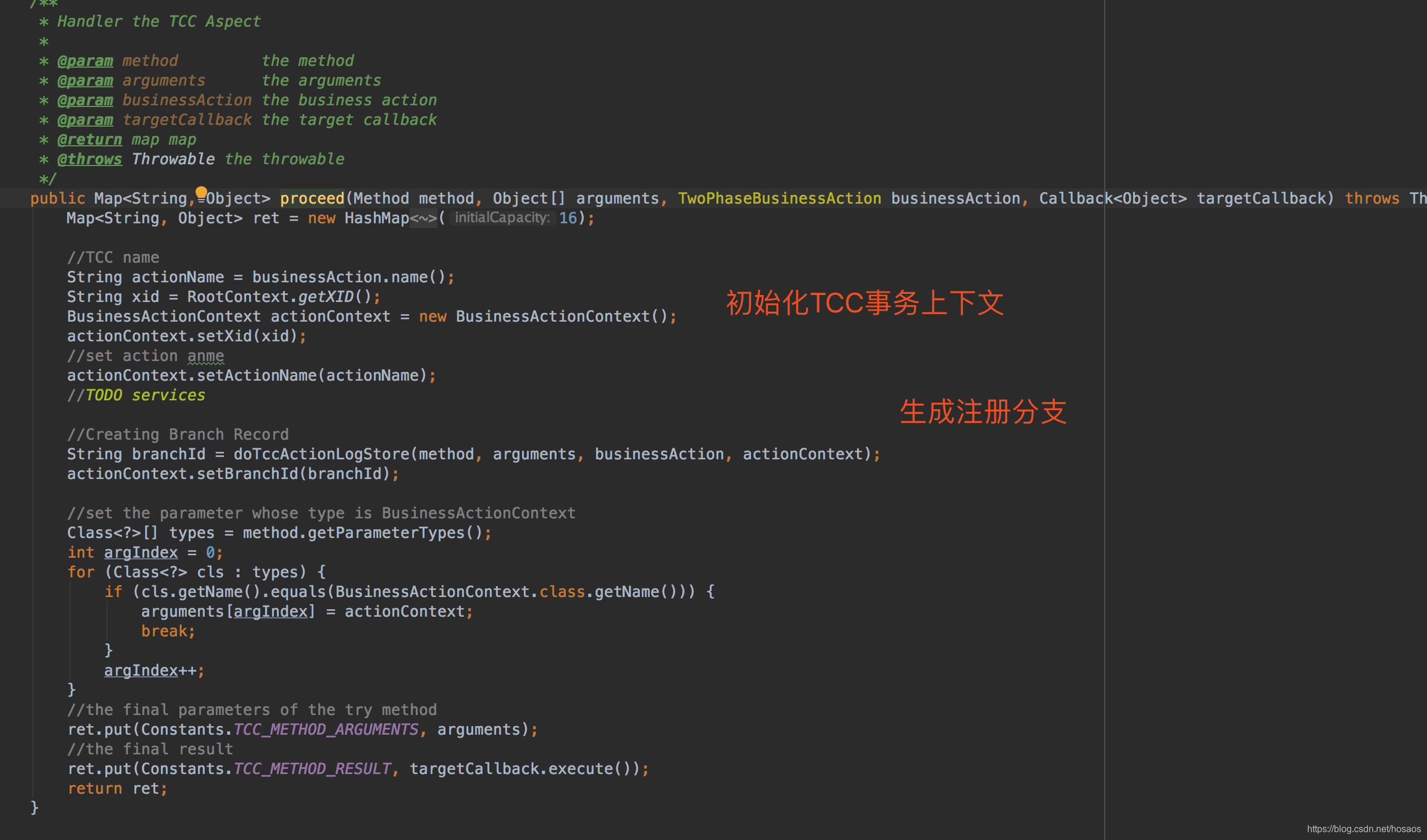The width and height of the screenshot is (1427, 840).
Task: Click the @param targetCallback Javadoc tag
Action: point(86,120)
